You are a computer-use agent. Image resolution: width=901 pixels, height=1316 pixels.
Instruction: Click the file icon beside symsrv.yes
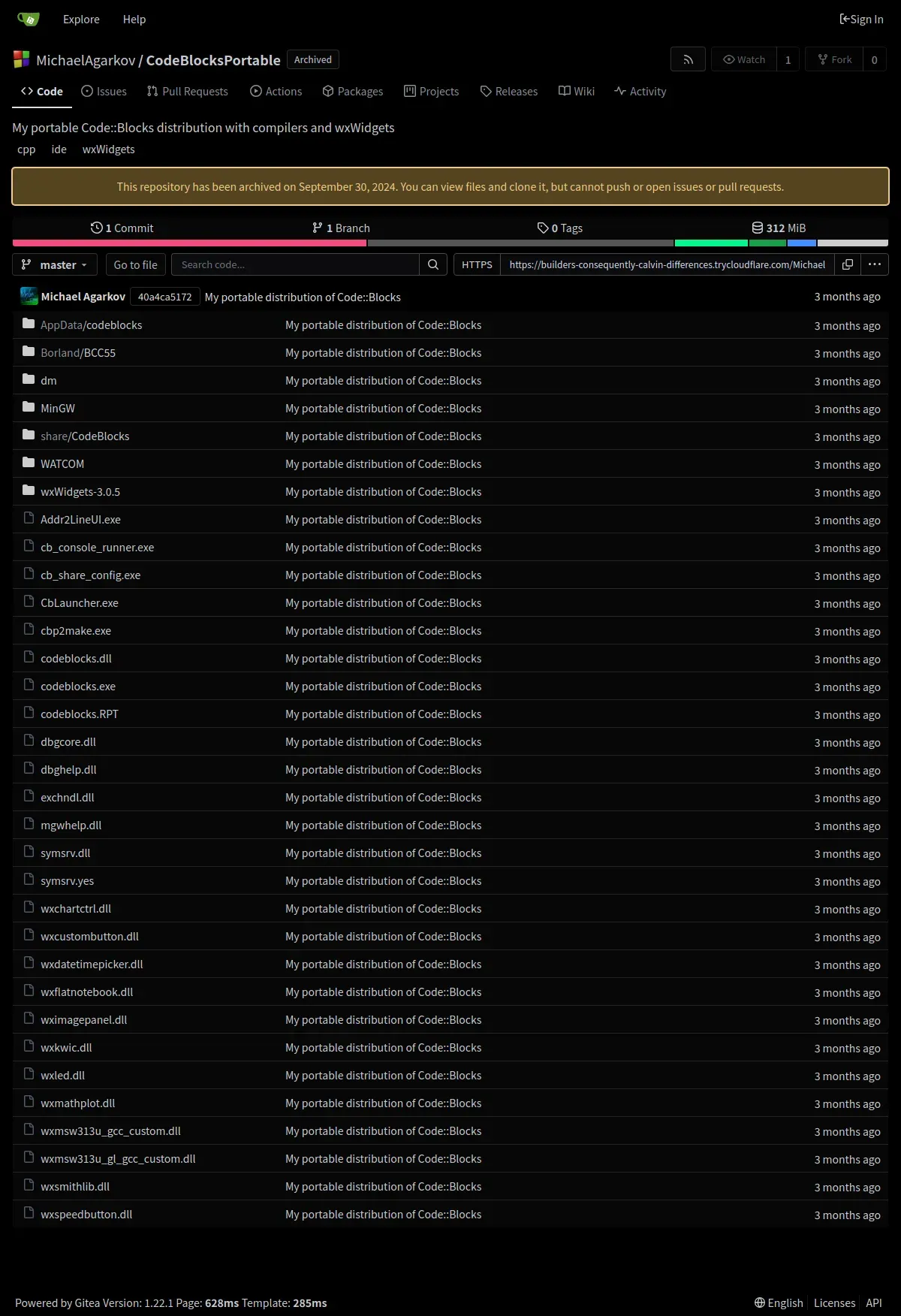point(29,880)
